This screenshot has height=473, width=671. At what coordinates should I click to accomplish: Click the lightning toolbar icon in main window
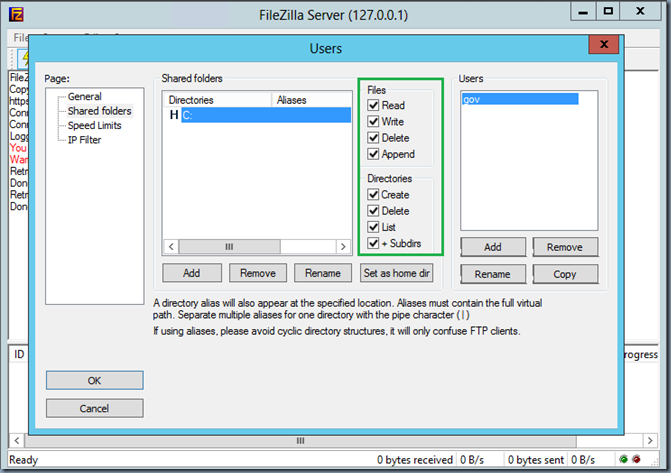25,58
